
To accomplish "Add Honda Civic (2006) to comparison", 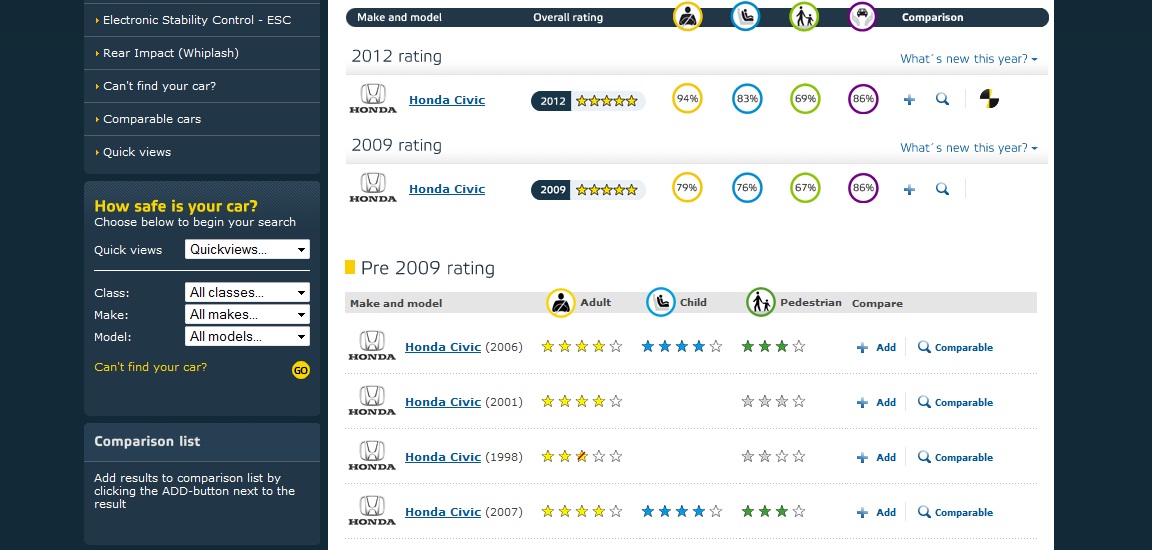I will [876, 347].
